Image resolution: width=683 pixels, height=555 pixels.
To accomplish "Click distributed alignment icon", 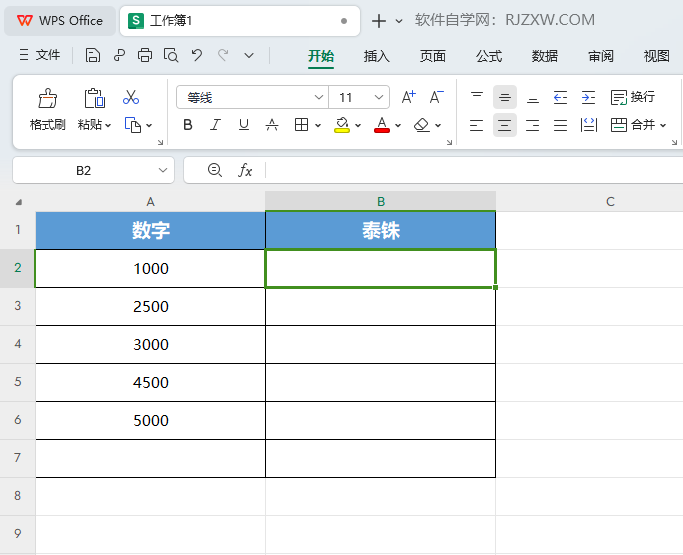I will [588, 125].
